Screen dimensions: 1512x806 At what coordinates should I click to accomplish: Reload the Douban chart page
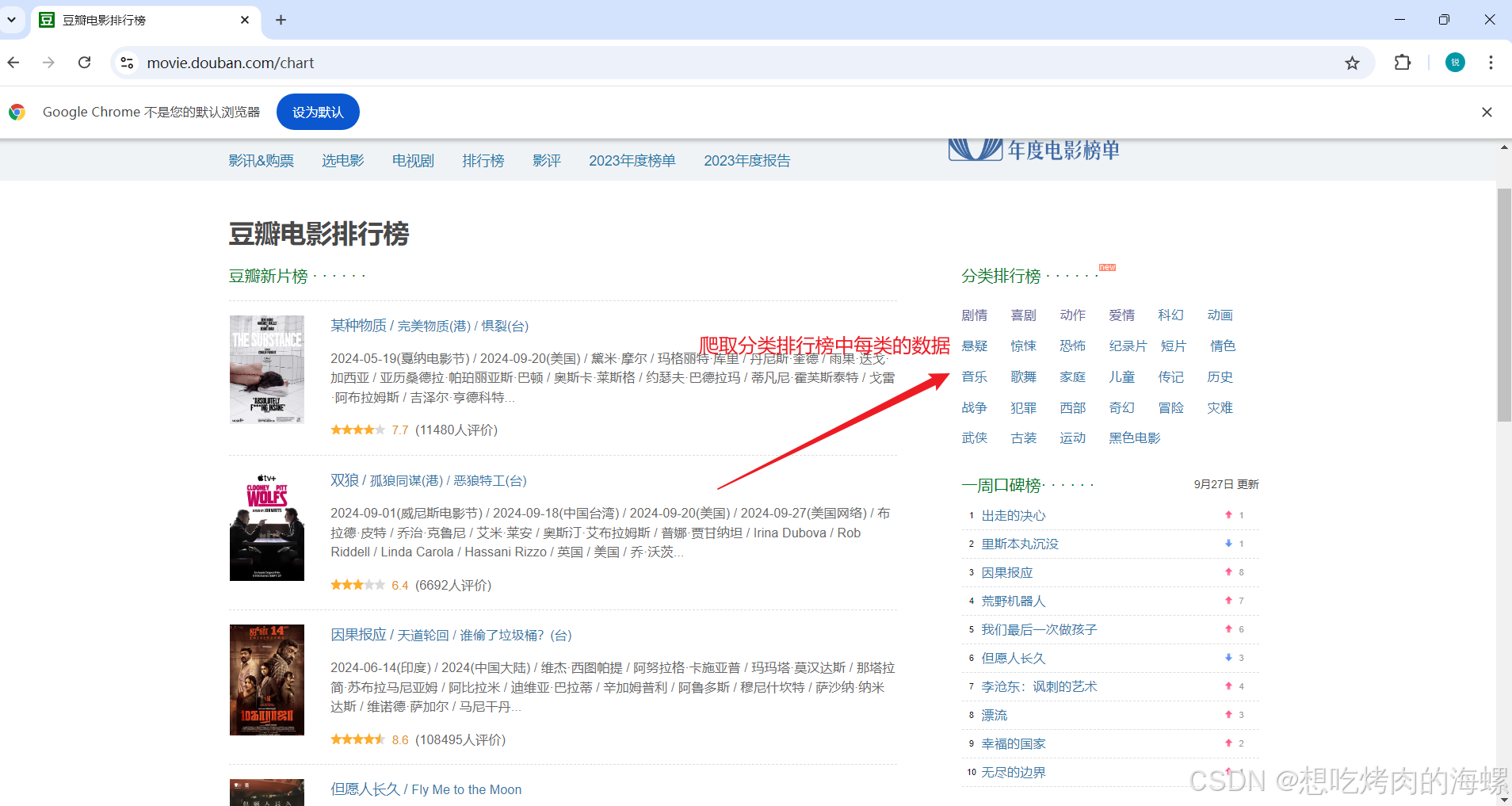[85, 63]
